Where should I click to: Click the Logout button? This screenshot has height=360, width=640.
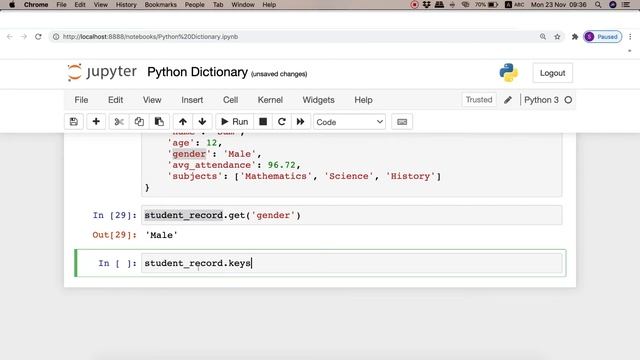pos(552,73)
